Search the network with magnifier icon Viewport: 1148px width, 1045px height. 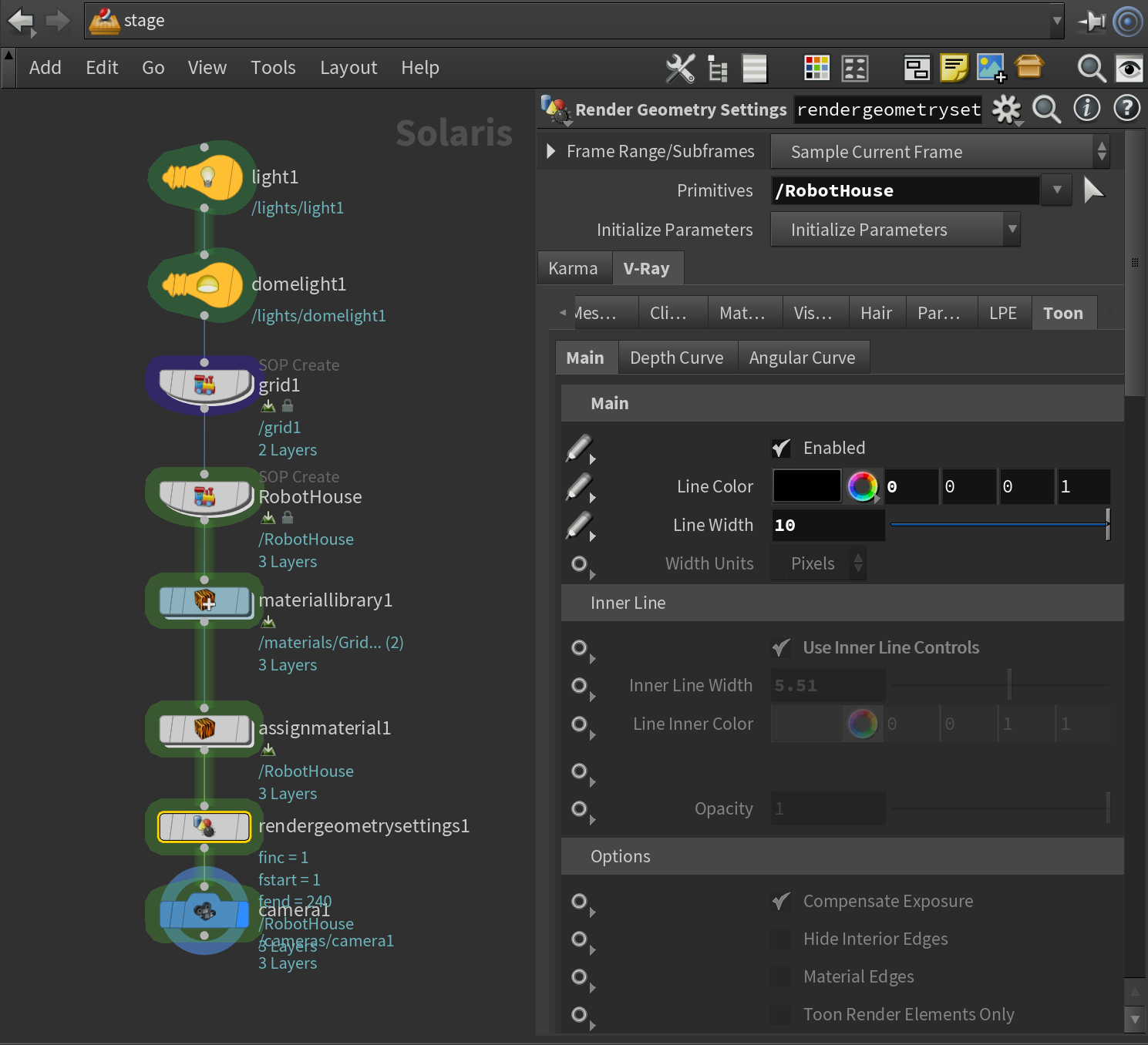[1092, 69]
